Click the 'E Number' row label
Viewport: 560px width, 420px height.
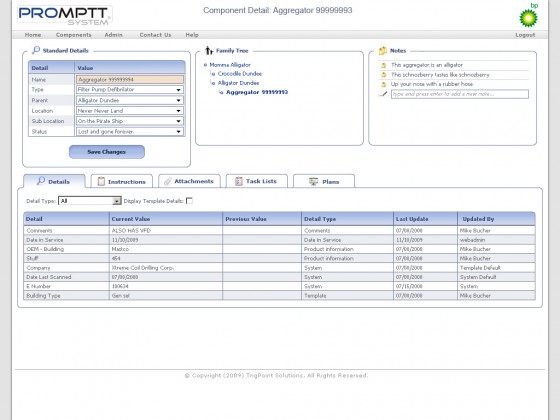[x=39, y=286]
